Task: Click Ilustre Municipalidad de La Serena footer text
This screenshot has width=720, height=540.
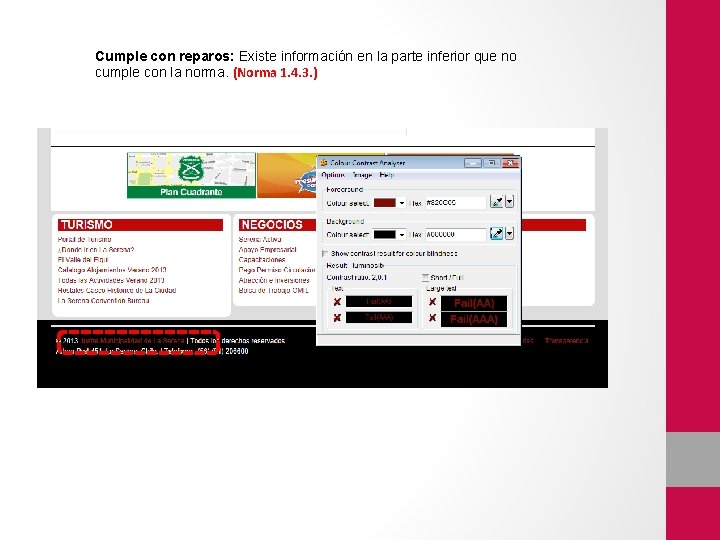Action: pyautogui.click(x=133, y=341)
